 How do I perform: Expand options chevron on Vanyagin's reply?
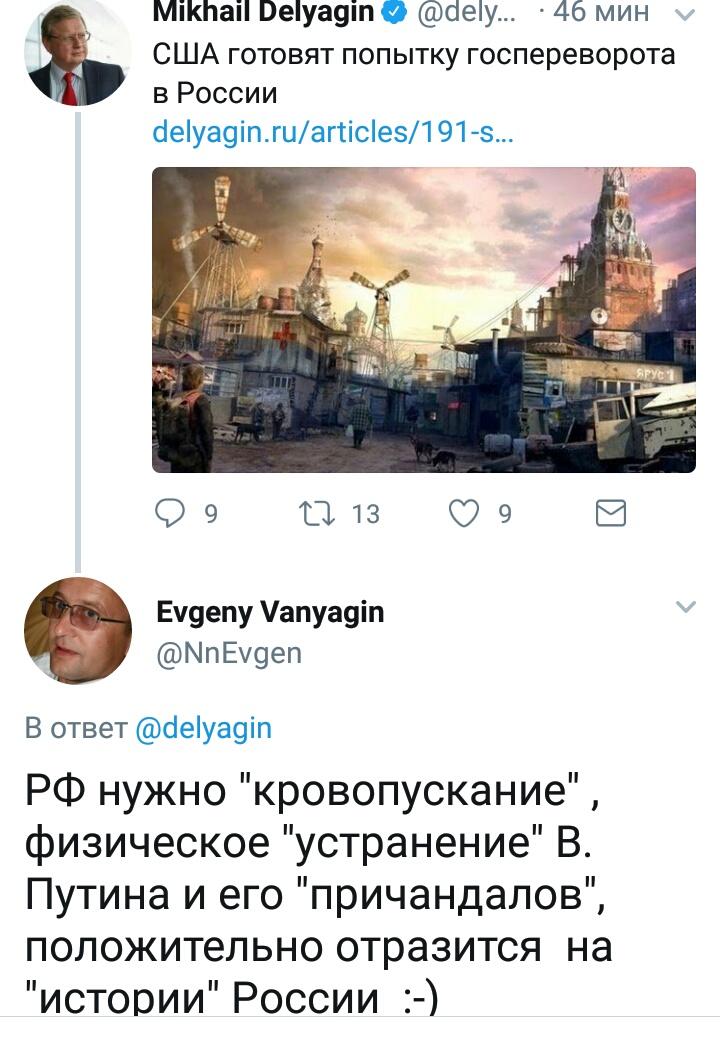(x=686, y=606)
